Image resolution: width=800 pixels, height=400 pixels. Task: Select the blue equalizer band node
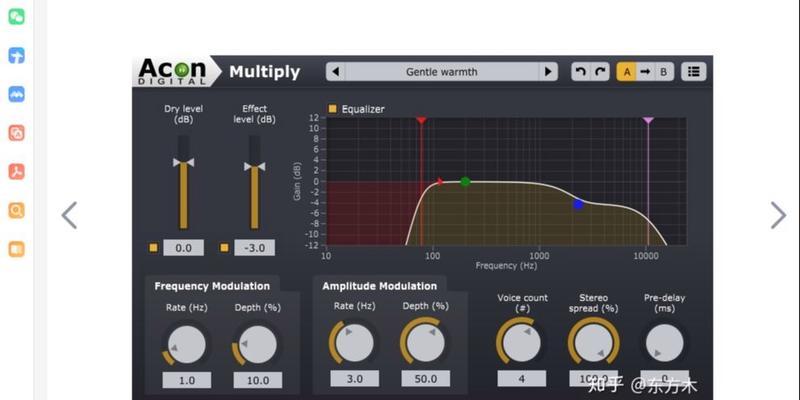point(578,204)
